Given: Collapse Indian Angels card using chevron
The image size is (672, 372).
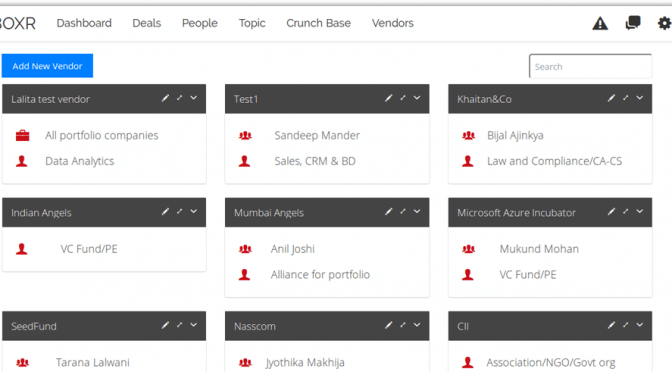Looking at the screenshot, I should pos(194,212).
